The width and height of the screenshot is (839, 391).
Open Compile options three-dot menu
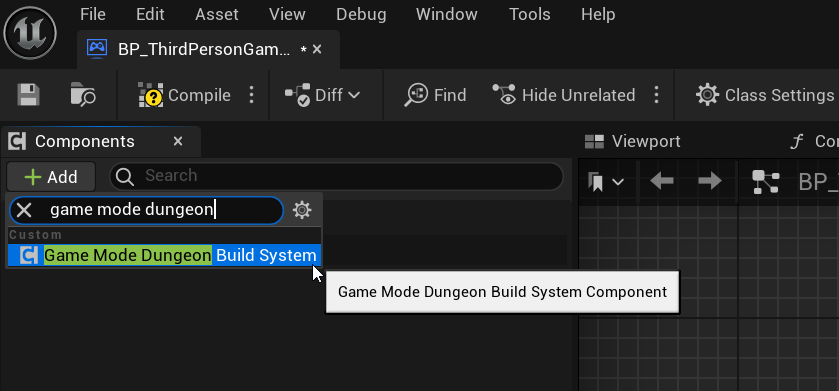tap(251, 95)
